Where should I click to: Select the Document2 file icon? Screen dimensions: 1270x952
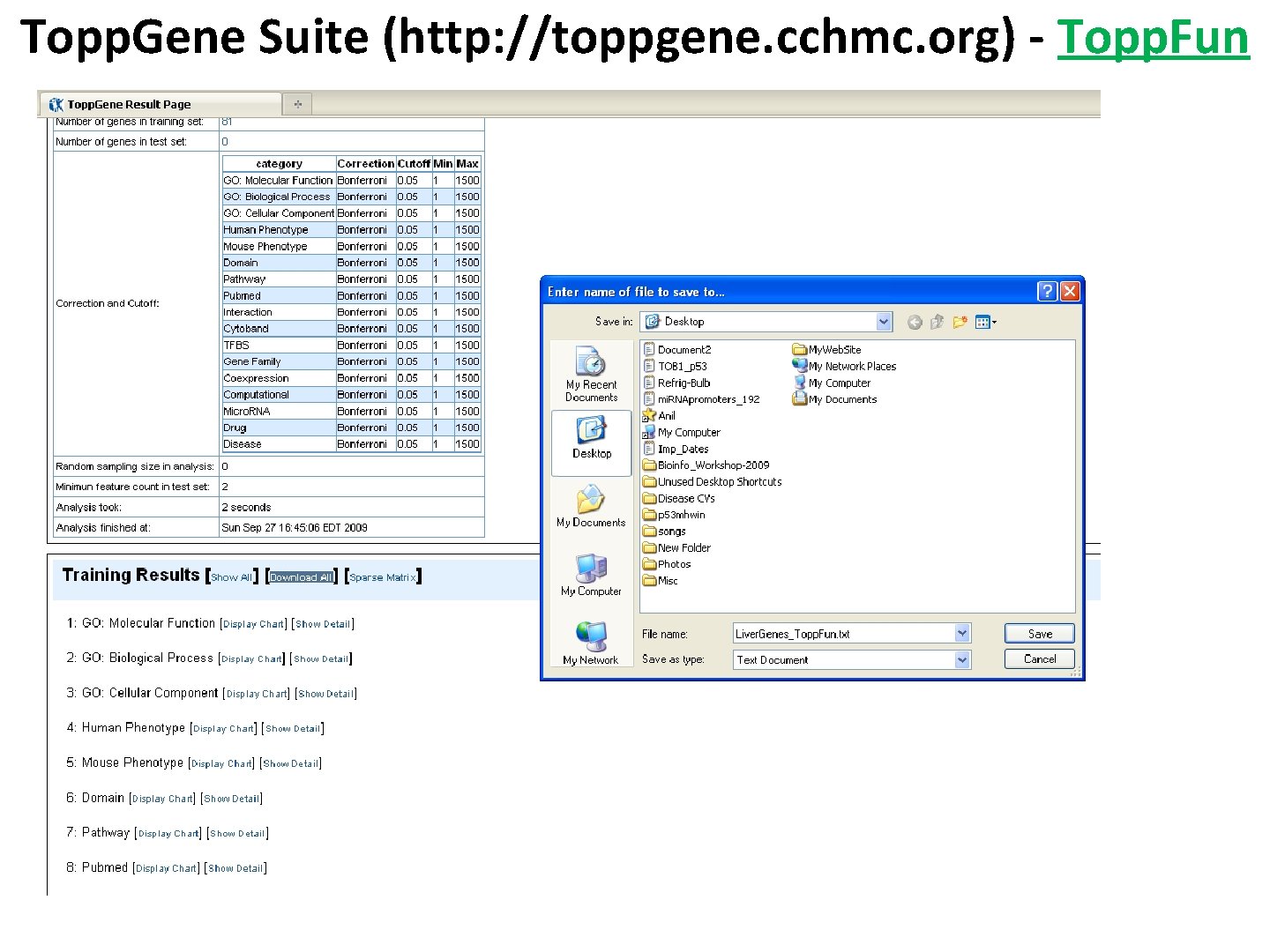click(x=649, y=349)
